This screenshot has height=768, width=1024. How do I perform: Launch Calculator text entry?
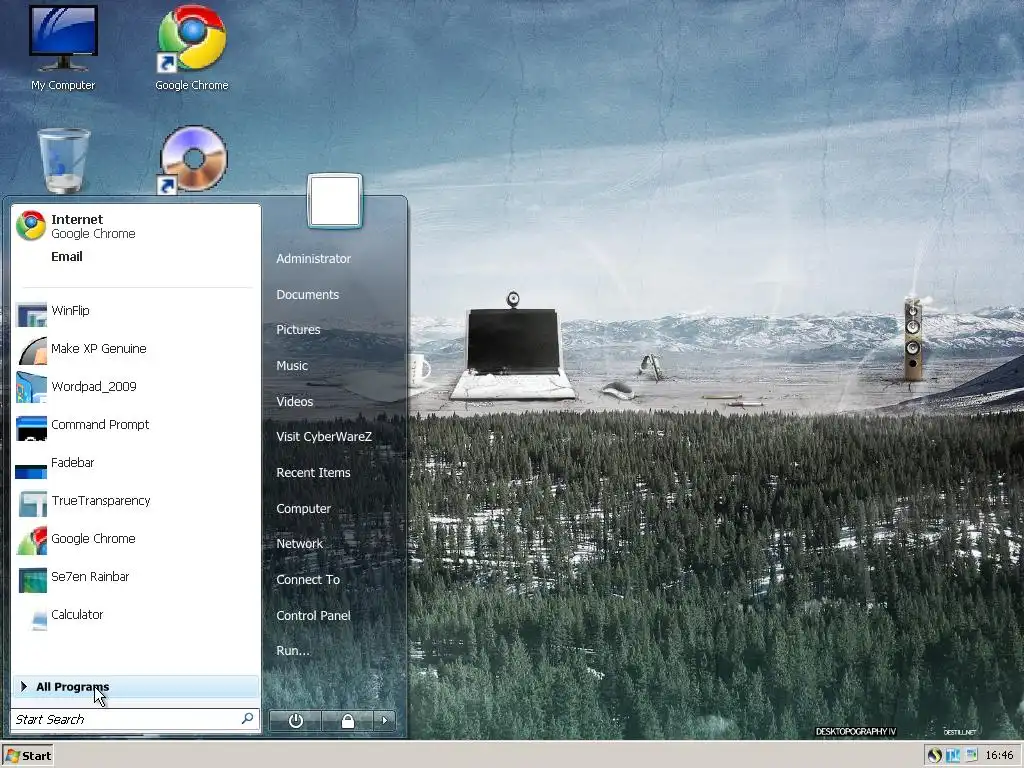coord(77,615)
